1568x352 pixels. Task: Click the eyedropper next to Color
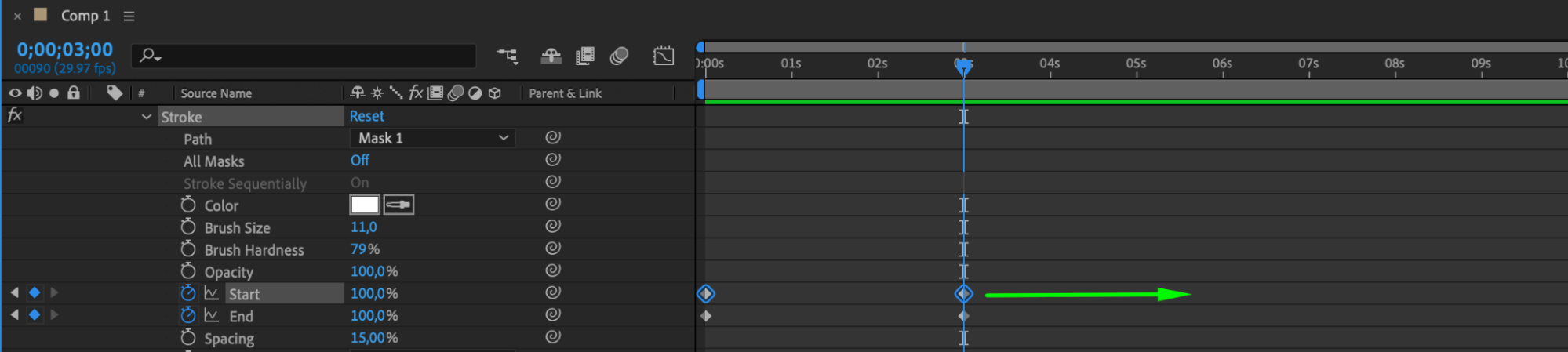[x=398, y=205]
